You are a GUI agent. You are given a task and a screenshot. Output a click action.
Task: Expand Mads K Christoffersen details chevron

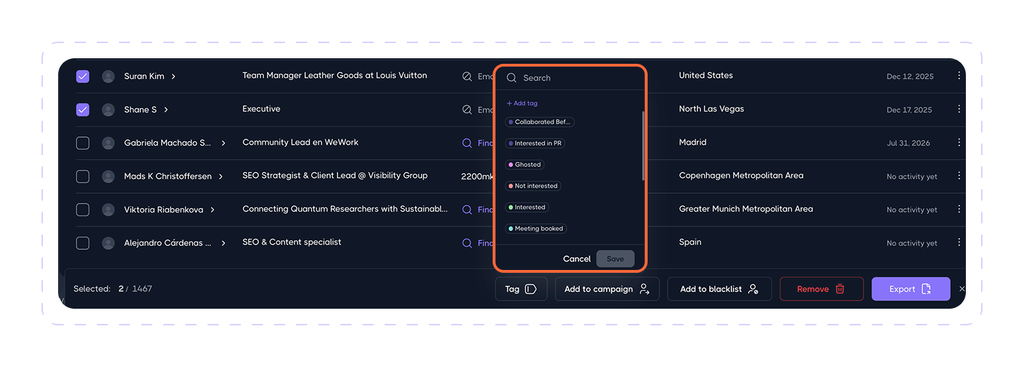tap(221, 176)
